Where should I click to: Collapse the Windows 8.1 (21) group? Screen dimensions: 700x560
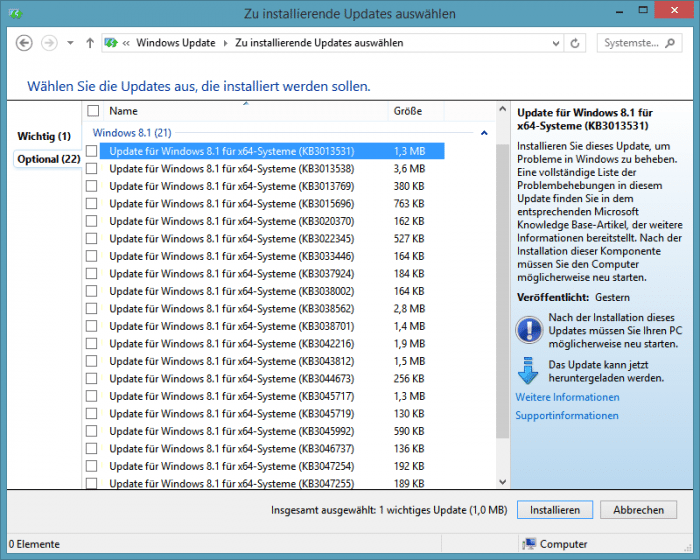484,133
